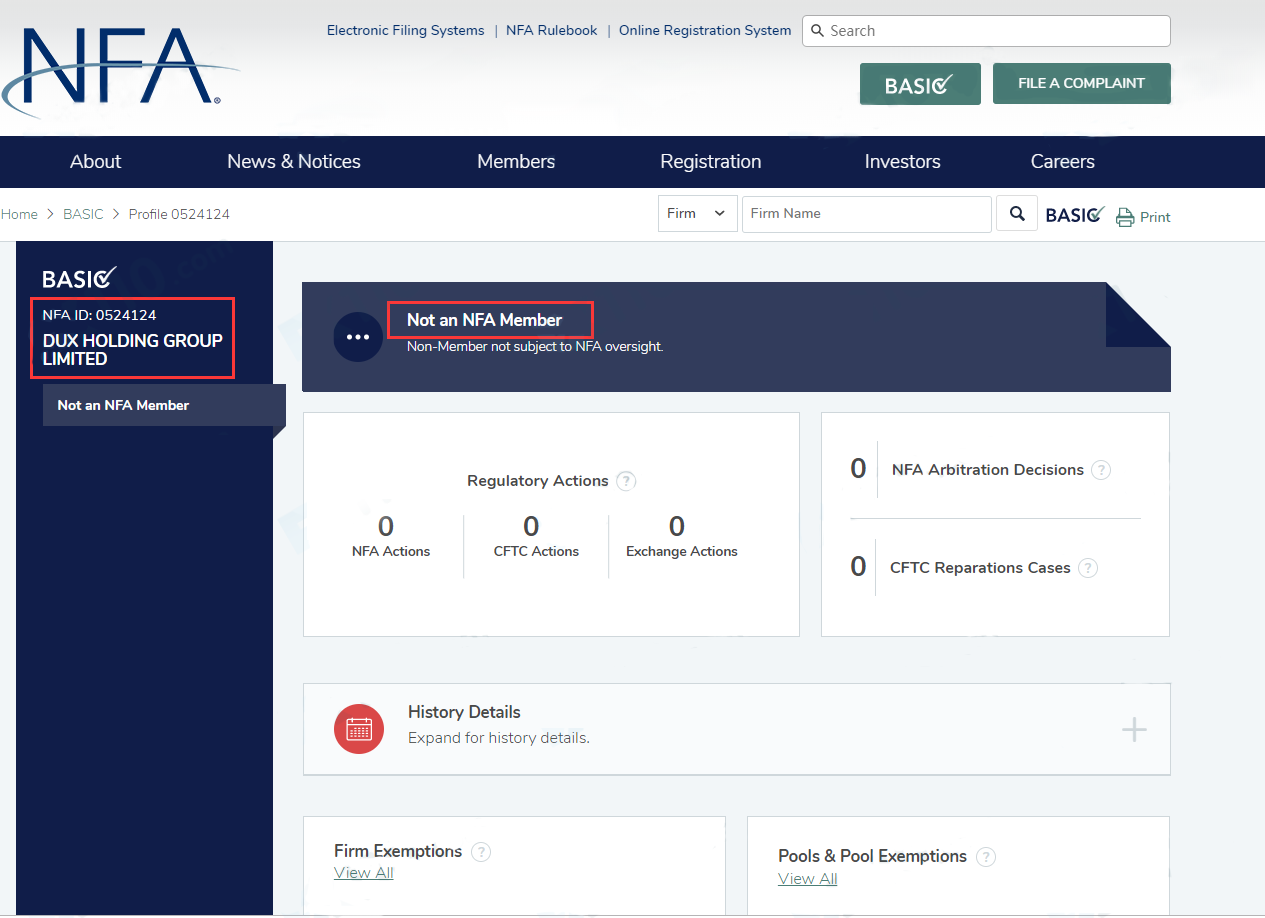
Task: Click help icon next to Pools & Pool Exemptions
Action: click(986, 857)
